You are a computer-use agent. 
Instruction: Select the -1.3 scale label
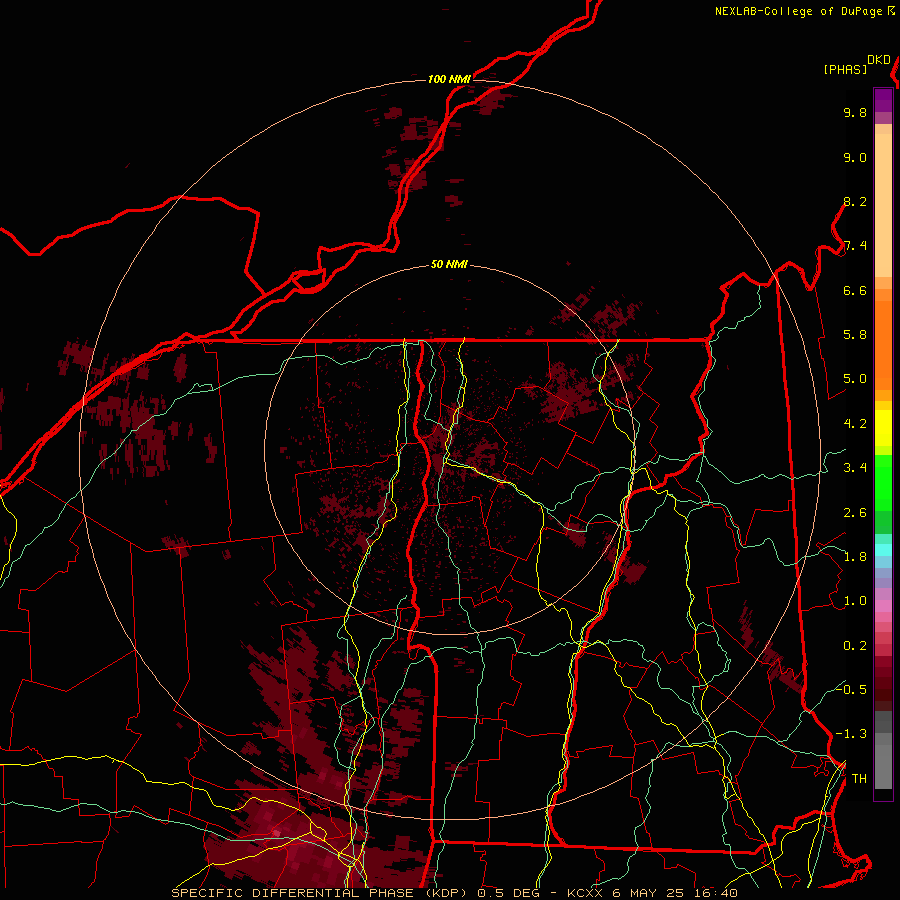[x=851, y=734]
